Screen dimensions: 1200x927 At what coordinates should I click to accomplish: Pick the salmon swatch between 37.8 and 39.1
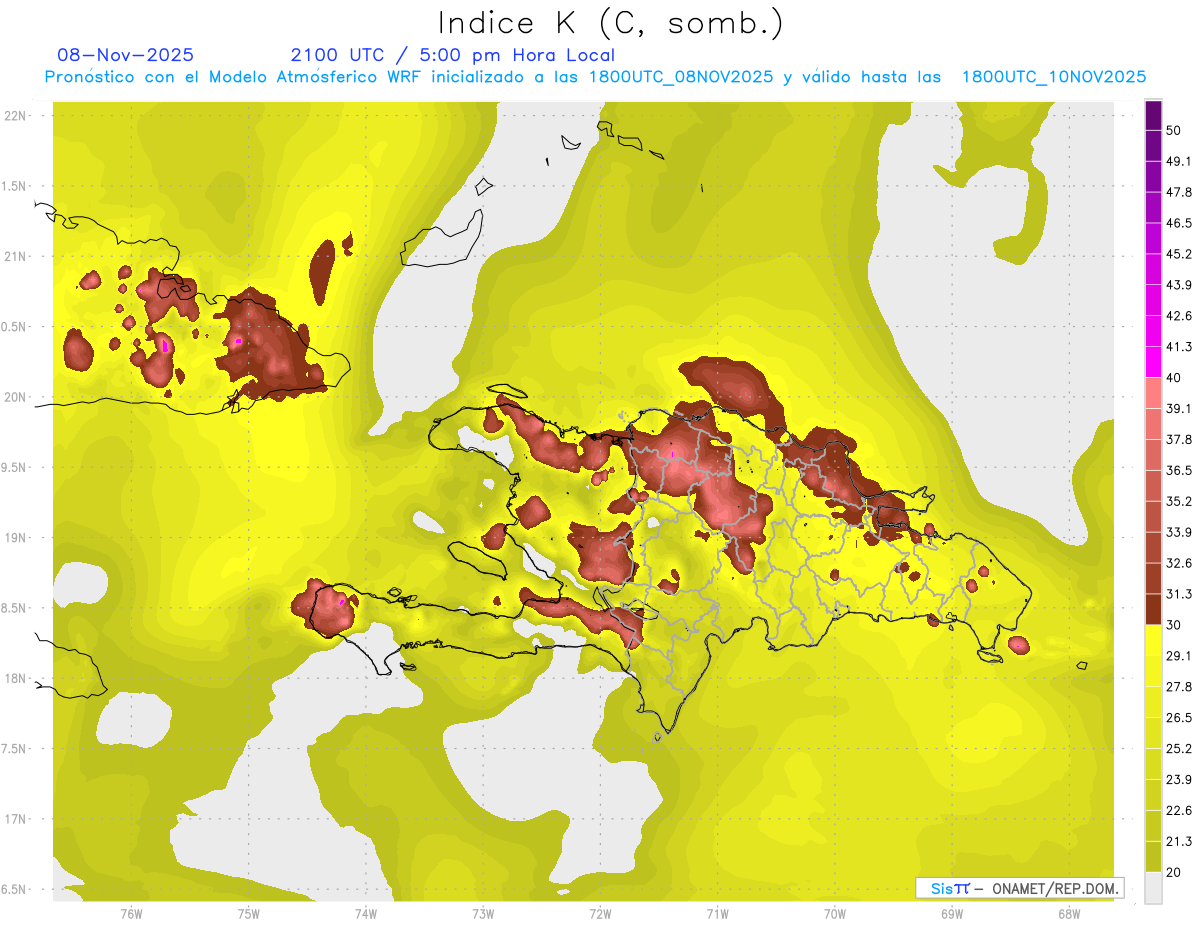click(1153, 424)
